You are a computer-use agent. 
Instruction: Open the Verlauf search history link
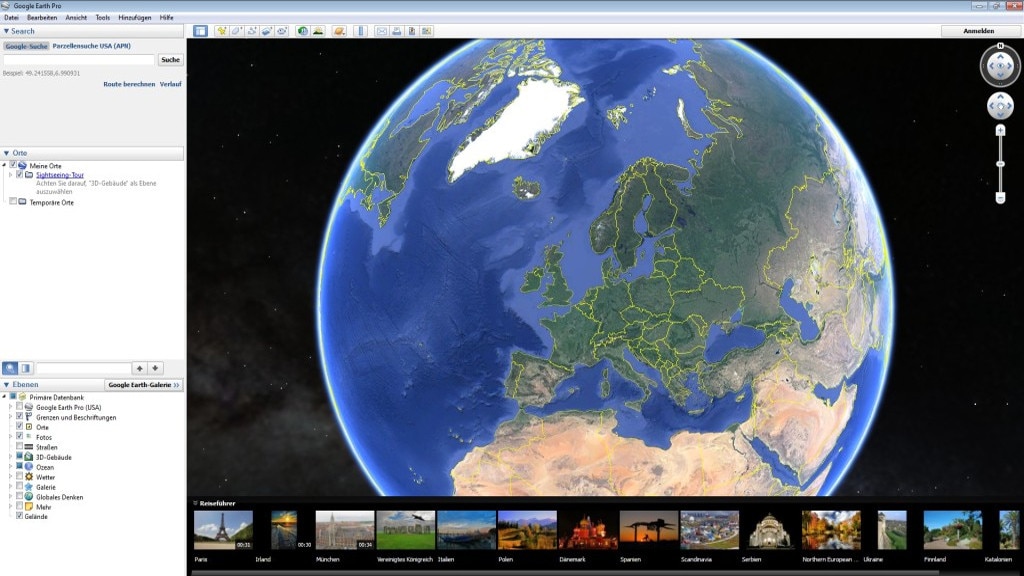[x=170, y=84]
